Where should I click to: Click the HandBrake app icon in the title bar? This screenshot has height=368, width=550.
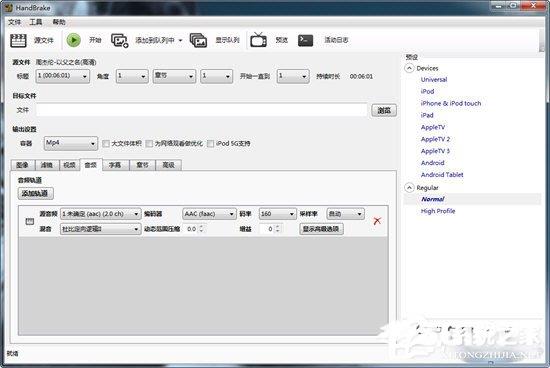pos(9,7)
